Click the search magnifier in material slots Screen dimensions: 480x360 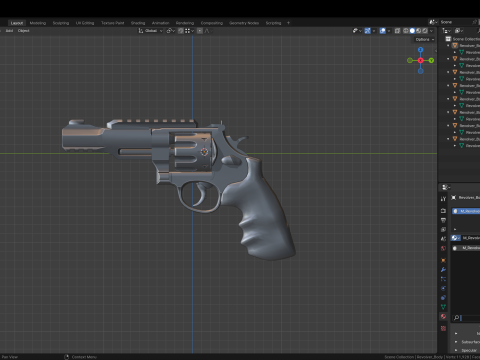pyautogui.click(x=456, y=318)
